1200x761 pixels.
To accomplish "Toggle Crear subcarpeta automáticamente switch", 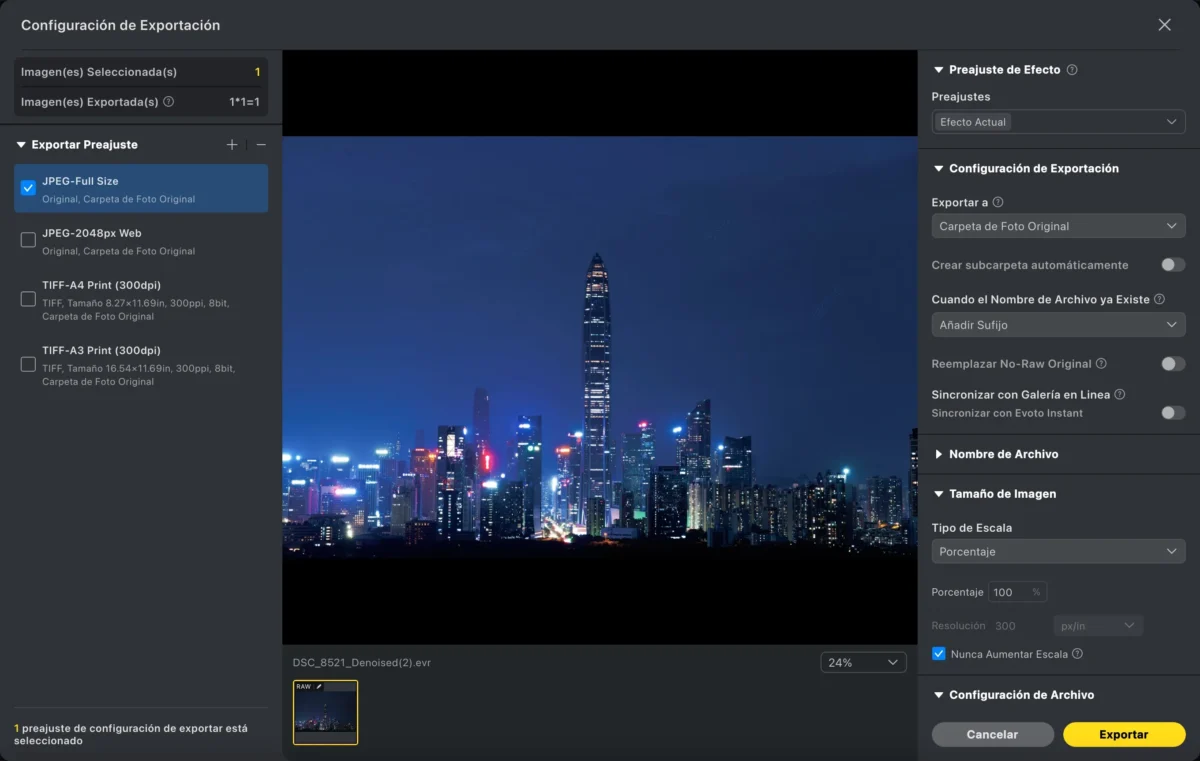I will [x=1172, y=265].
